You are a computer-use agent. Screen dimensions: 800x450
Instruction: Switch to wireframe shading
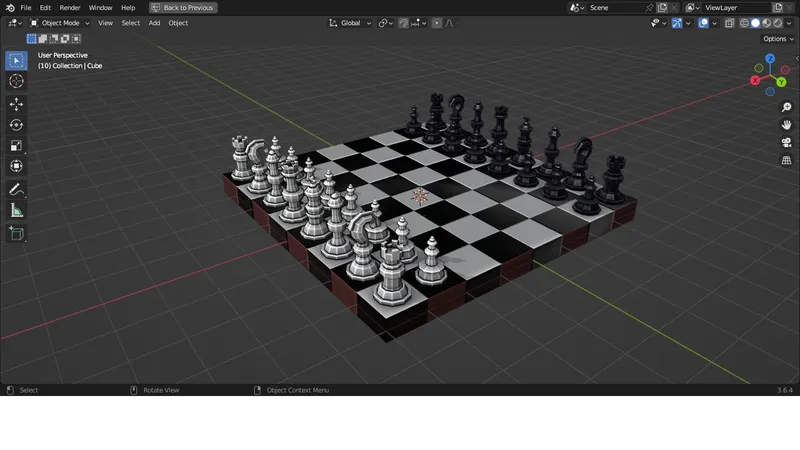pos(744,23)
